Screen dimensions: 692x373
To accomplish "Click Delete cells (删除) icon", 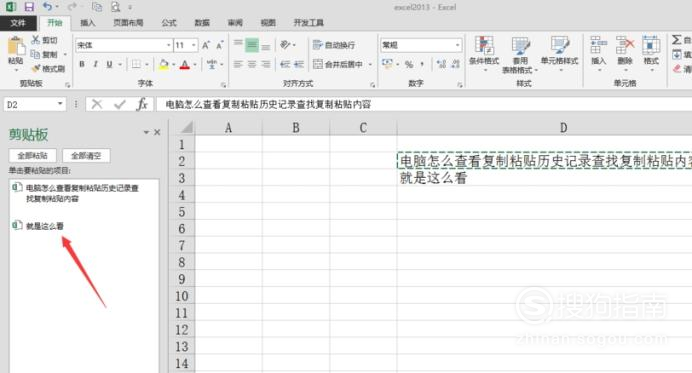I will [x=625, y=45].
